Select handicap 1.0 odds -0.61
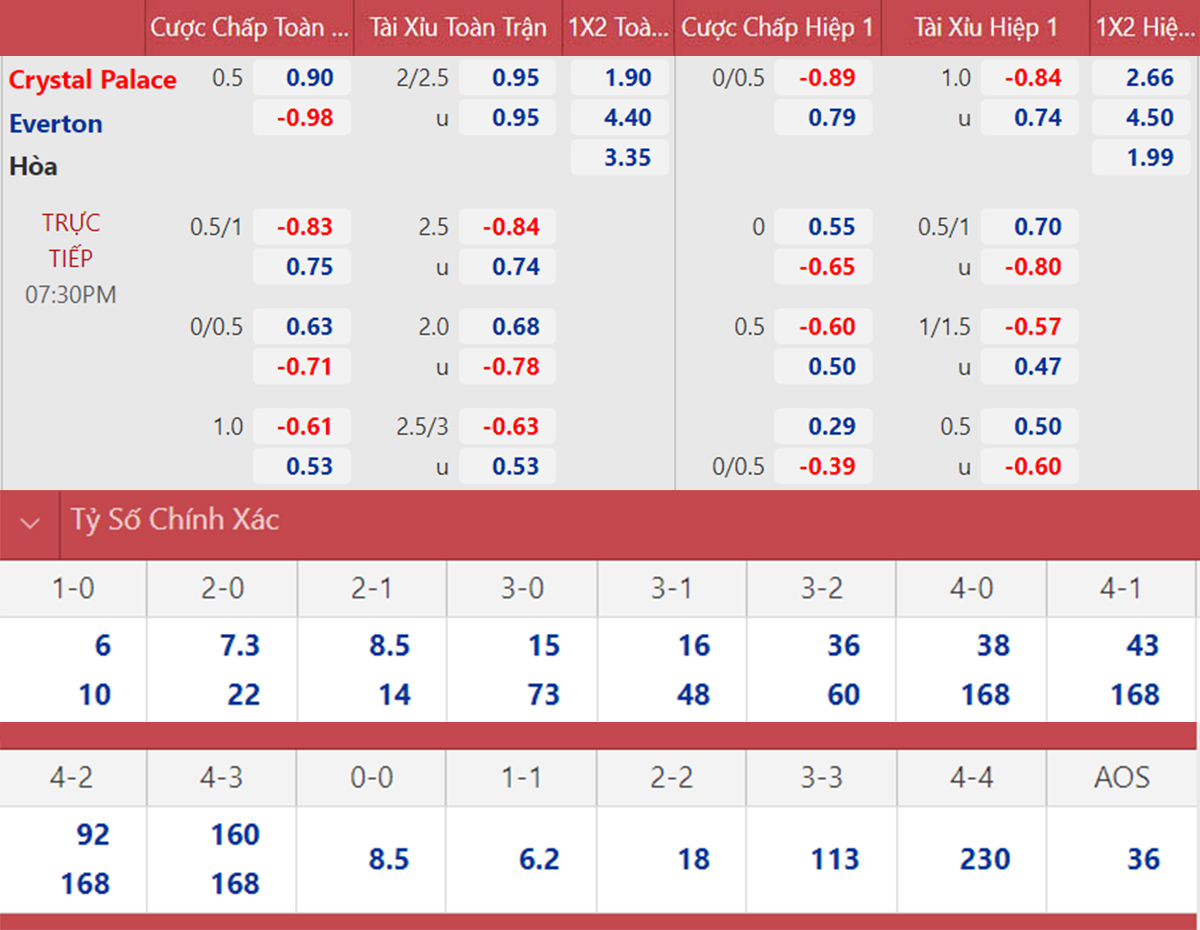This screenshot has width=1200, height=930. pos(302,427)
